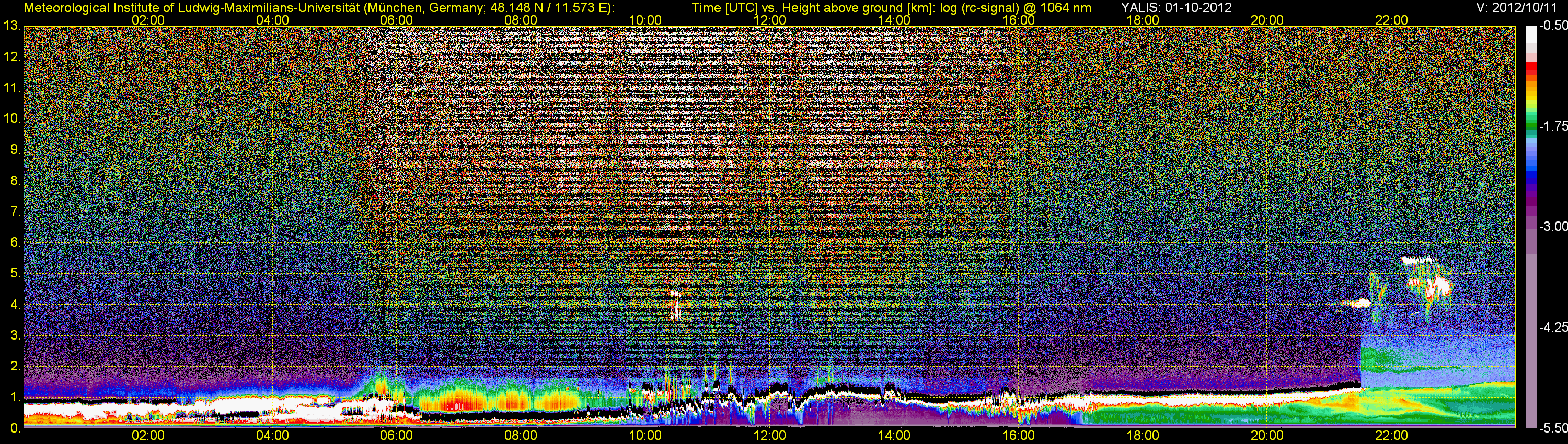Click the 10 km height axis label

[x=12, y=119]
